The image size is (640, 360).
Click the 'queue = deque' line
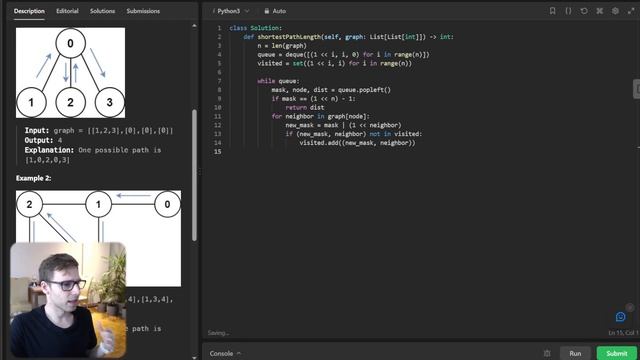343,54
